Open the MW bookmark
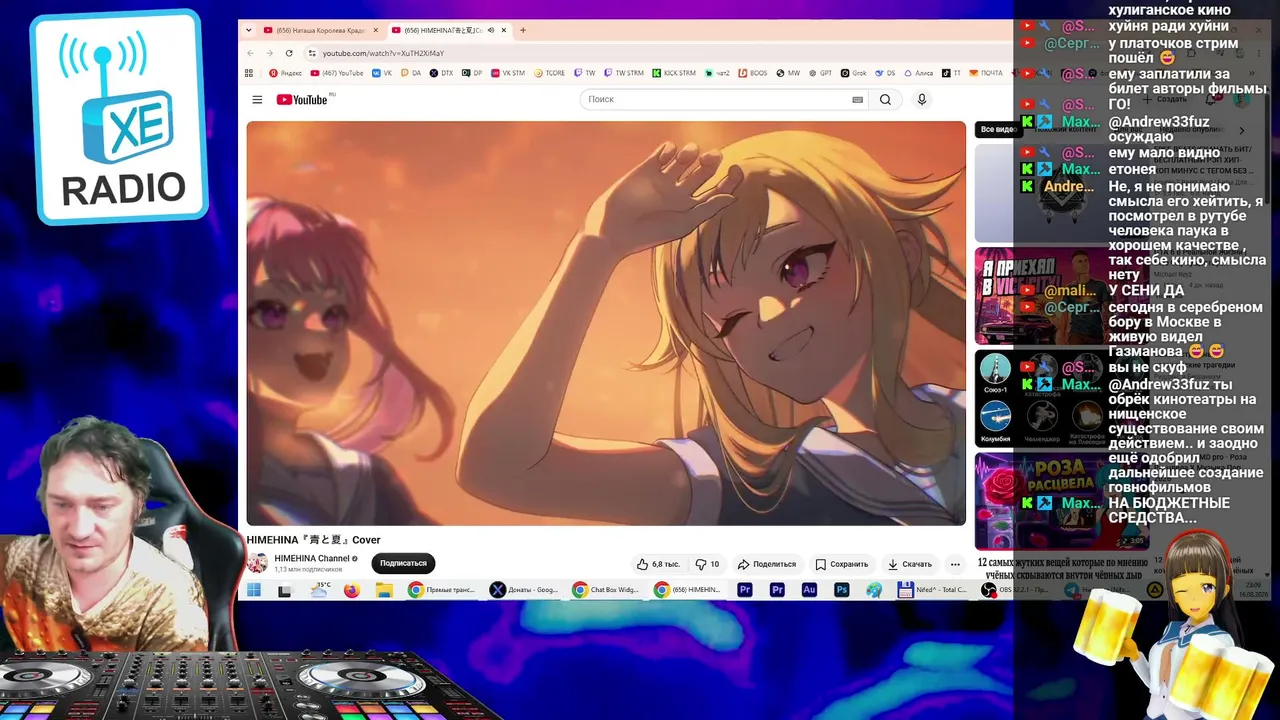 (x=788, y=73)
